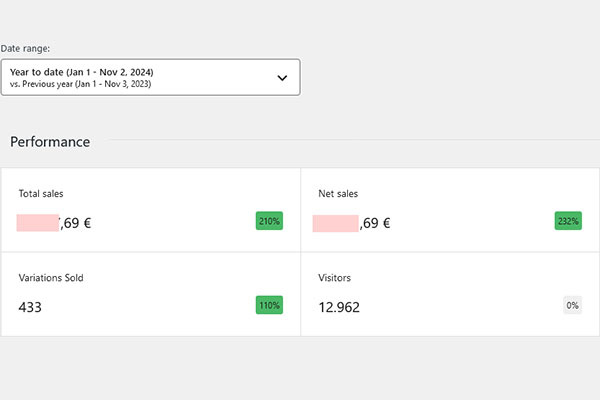The height and width of the screenshot is (400, 600).
Task: Click the green 210% change badge
Action: [x=269, y=221]
